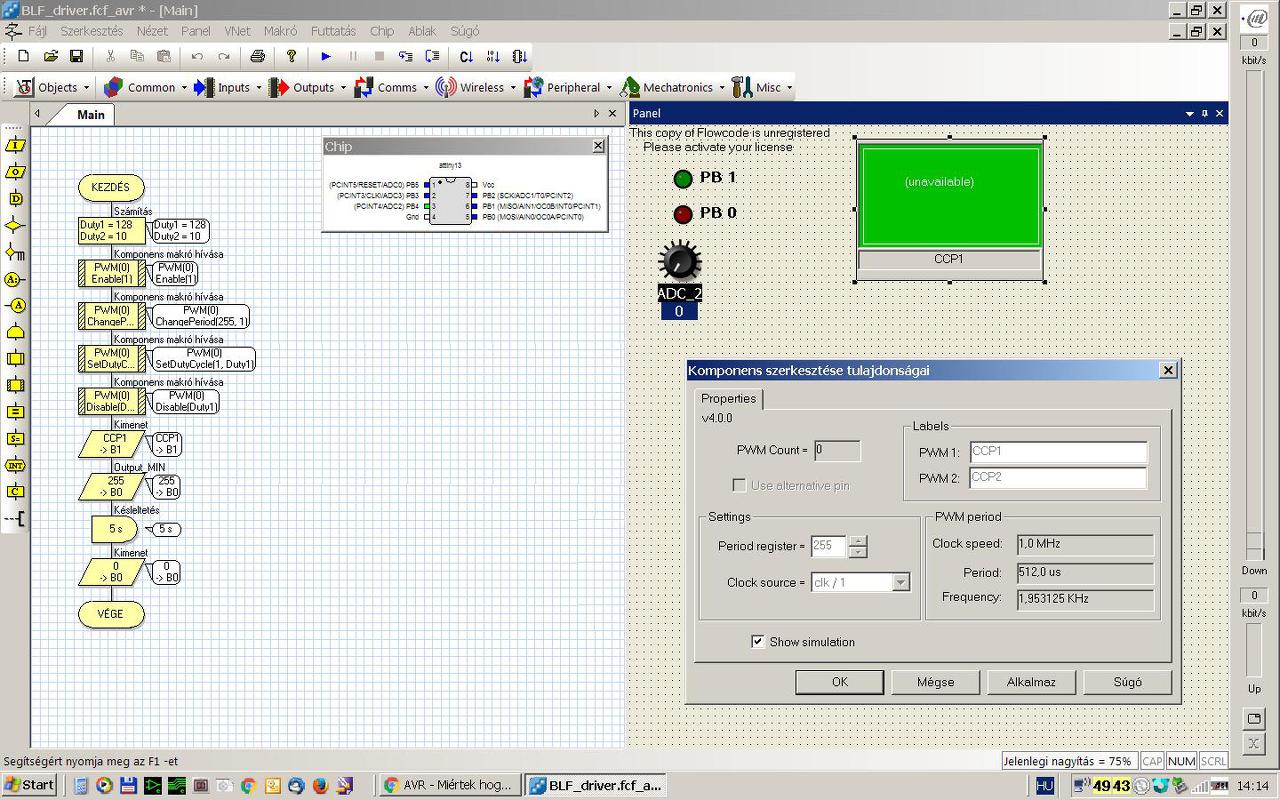
Task: Create a new flowchart file
Action: (24, 57)
